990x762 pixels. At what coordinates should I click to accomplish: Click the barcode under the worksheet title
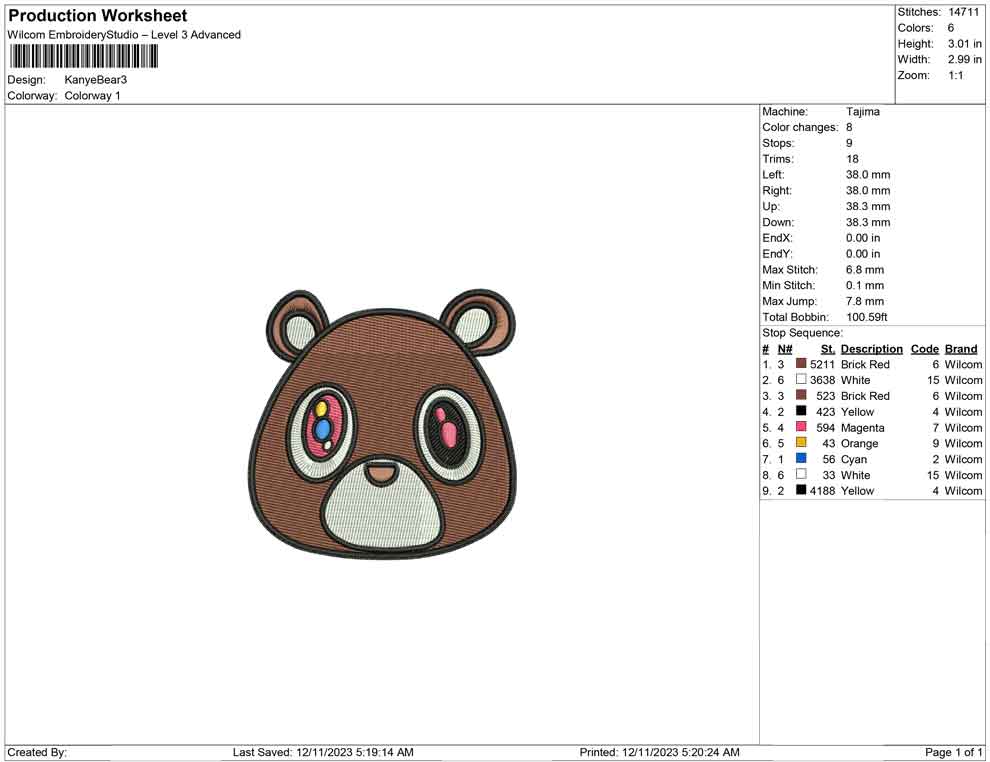click(x=83, y=57)
